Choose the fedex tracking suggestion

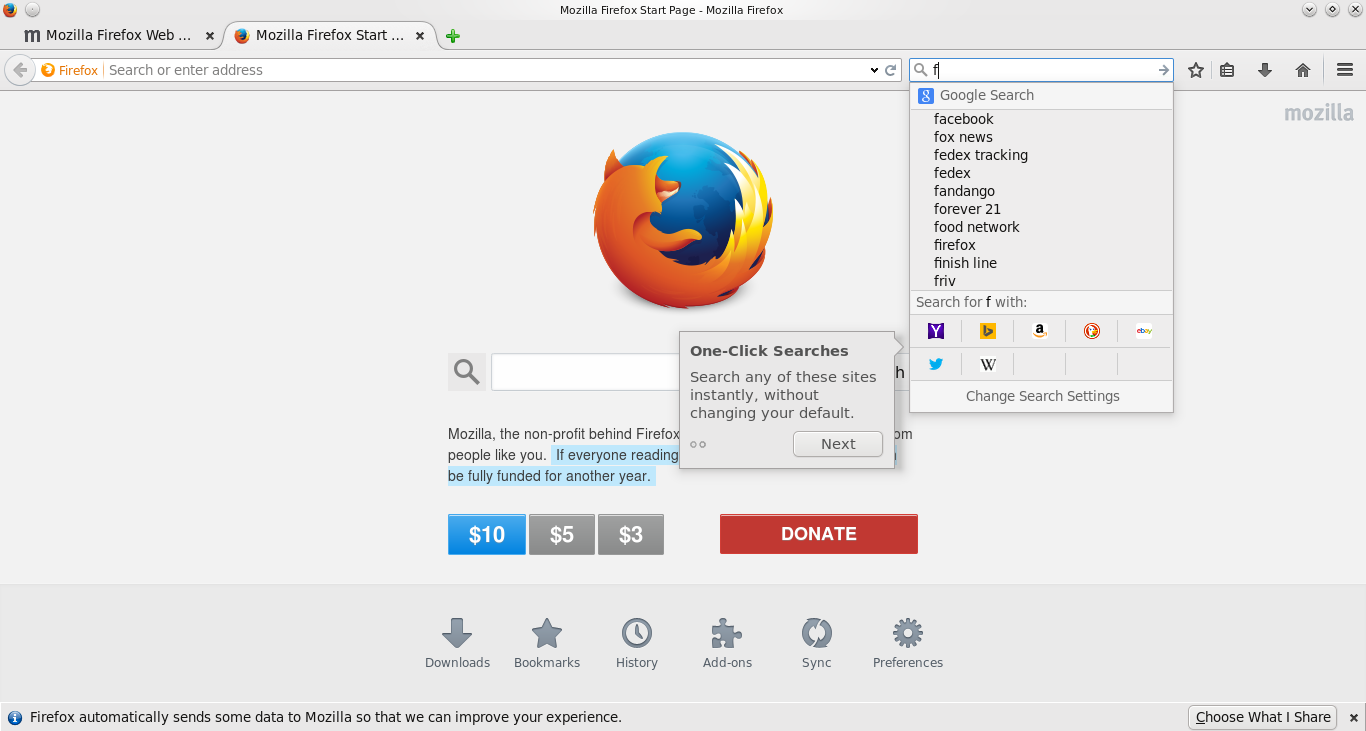point(1041,155)
